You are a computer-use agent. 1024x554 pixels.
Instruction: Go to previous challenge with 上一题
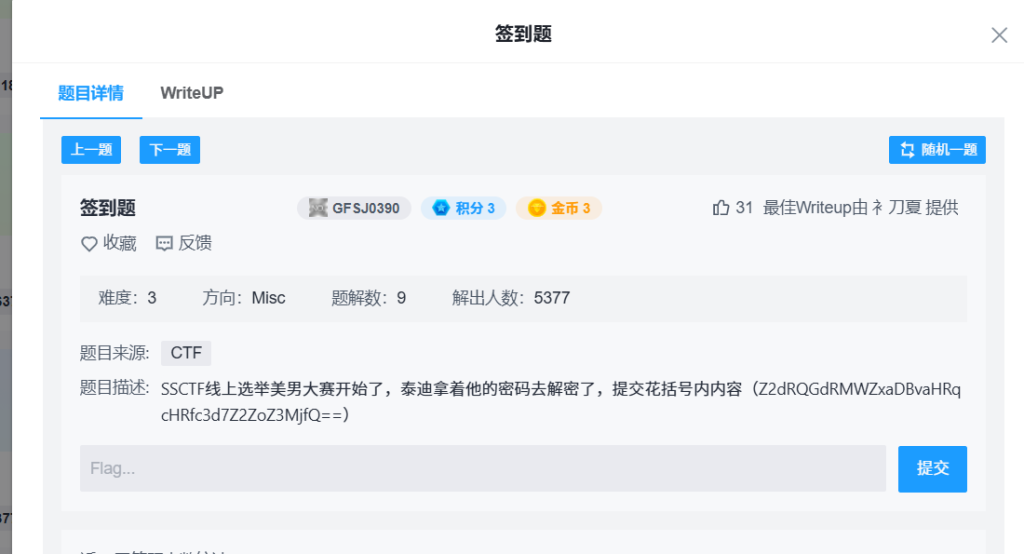click(x=91, y=150)
